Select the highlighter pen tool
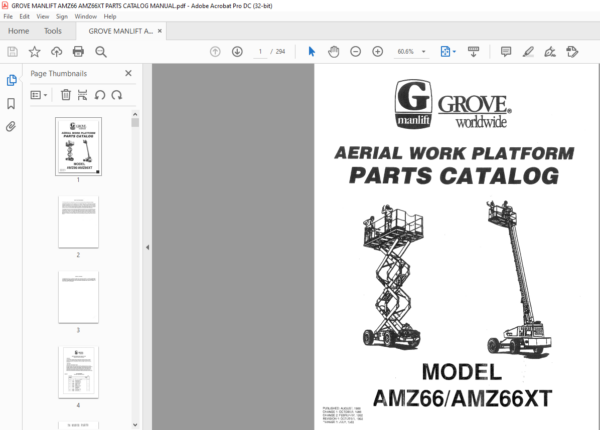Screen dimensions: 600x430 528,52
